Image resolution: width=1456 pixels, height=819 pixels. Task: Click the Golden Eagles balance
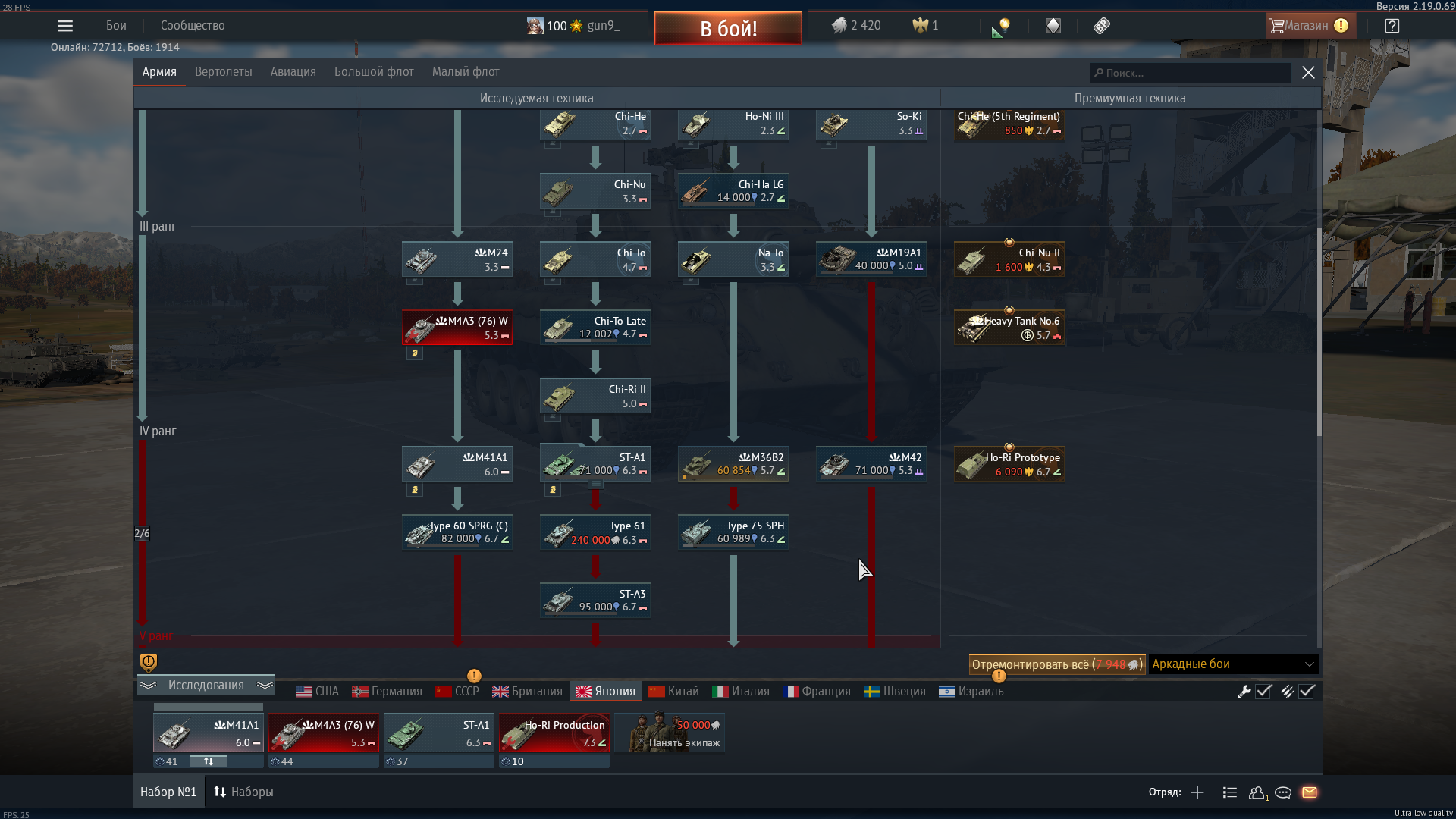pos(925,26)
